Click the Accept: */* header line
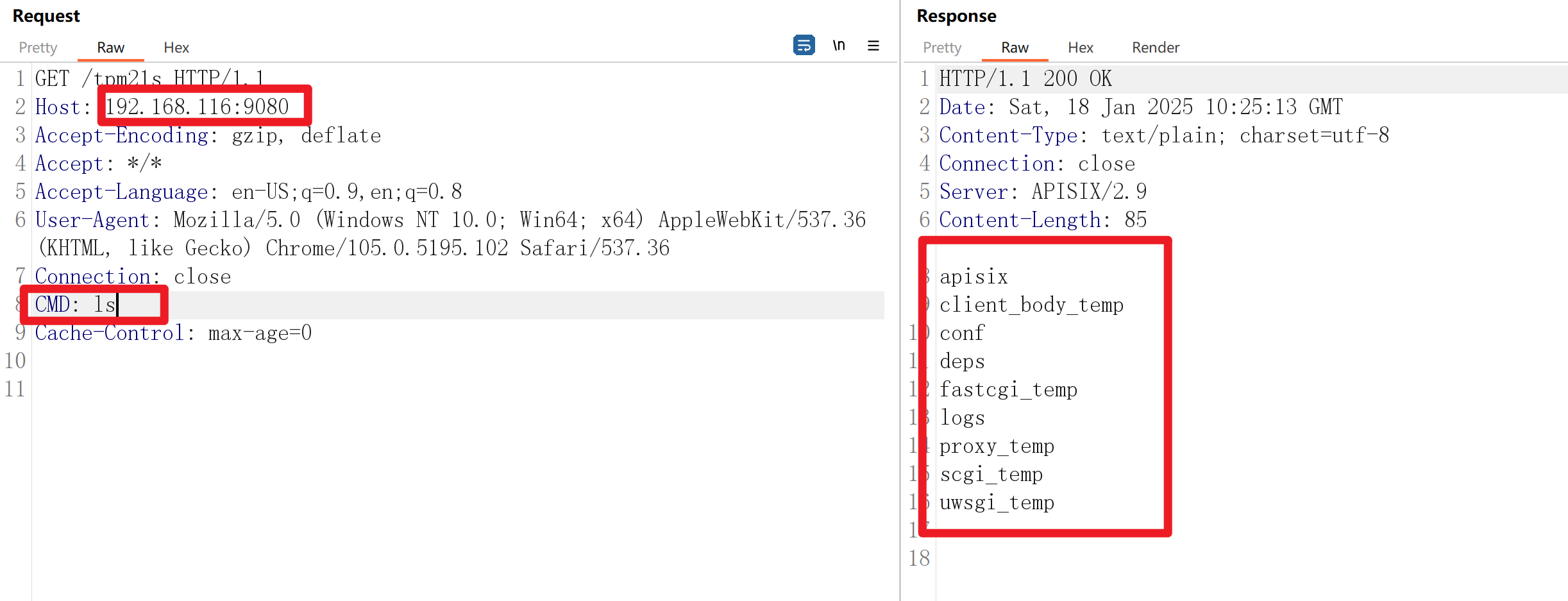Viewport: 1568px width, 601px height. pyautogui.click(x=98, y=164)
